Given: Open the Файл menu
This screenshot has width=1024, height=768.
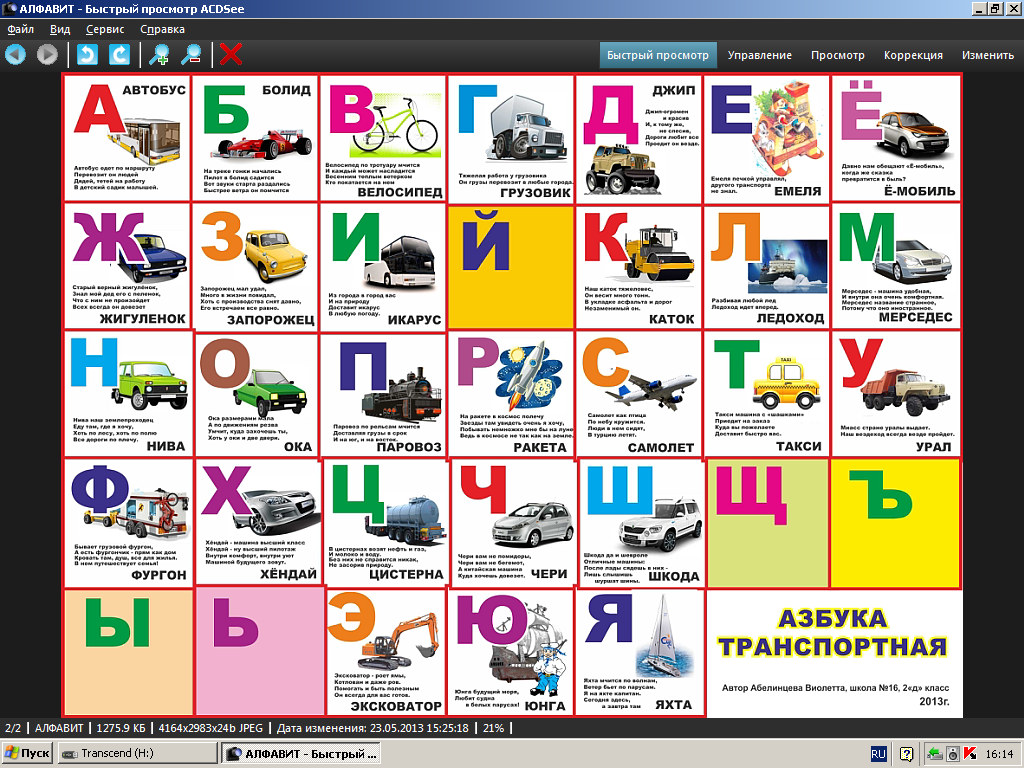Looking at the screenshot, I should (x=20, y=30).
